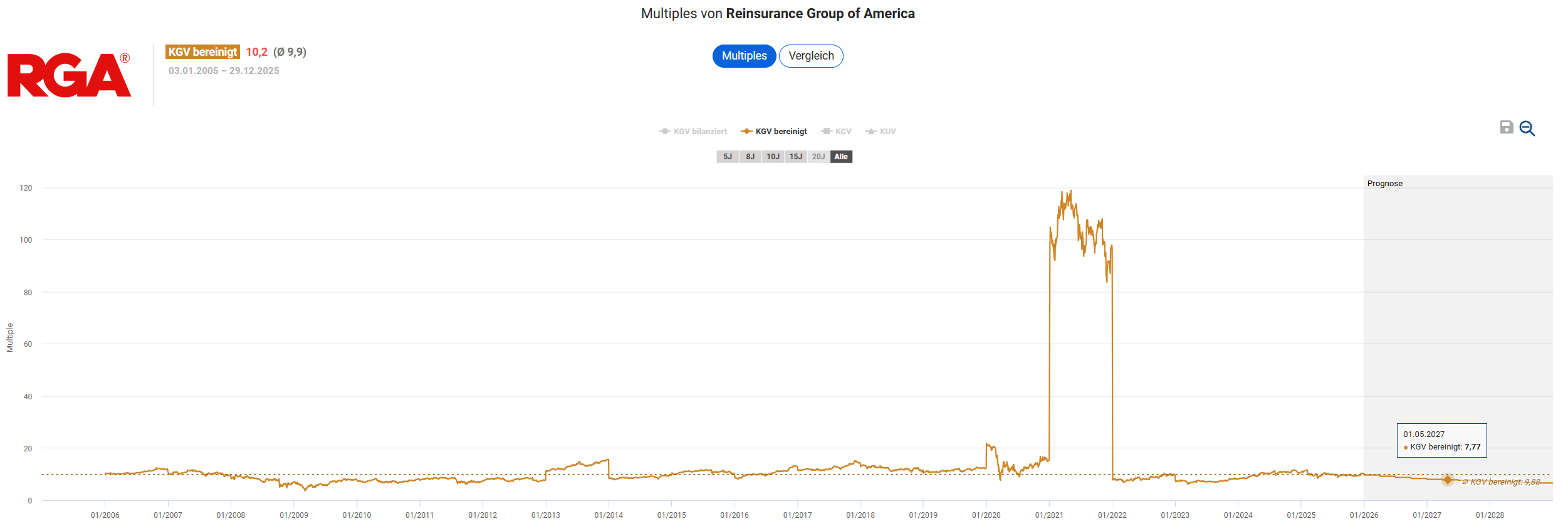Set time range to 8J
The image size is (1568, 531).
(750, 157)
